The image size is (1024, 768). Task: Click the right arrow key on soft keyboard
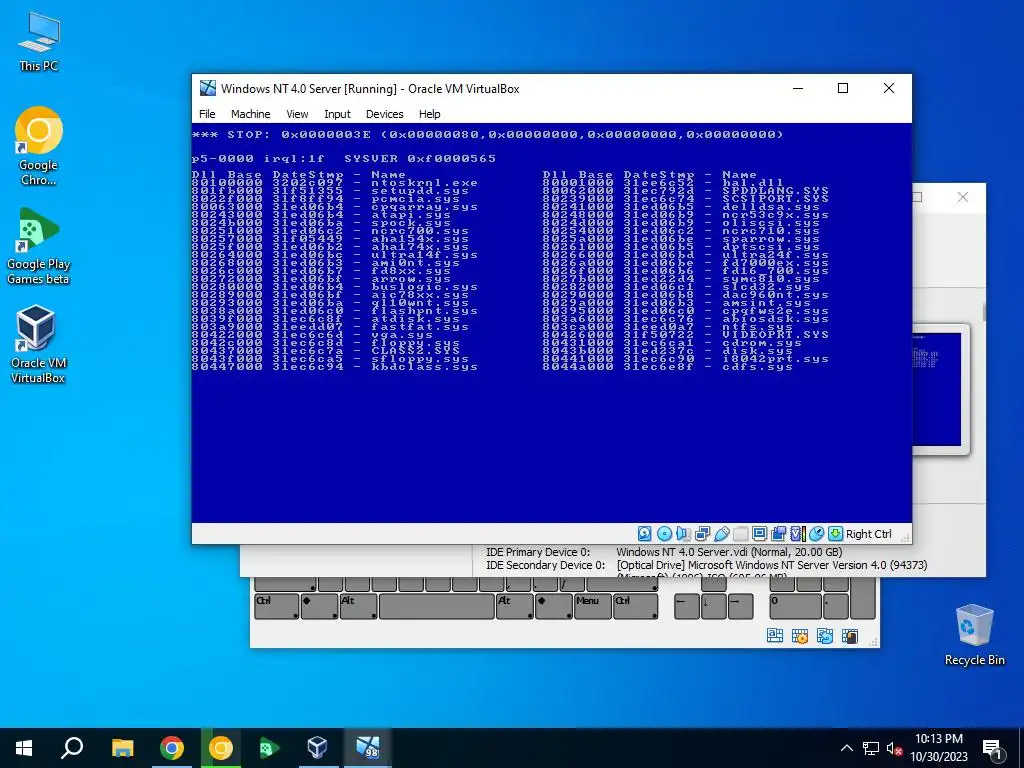(740, 605)
